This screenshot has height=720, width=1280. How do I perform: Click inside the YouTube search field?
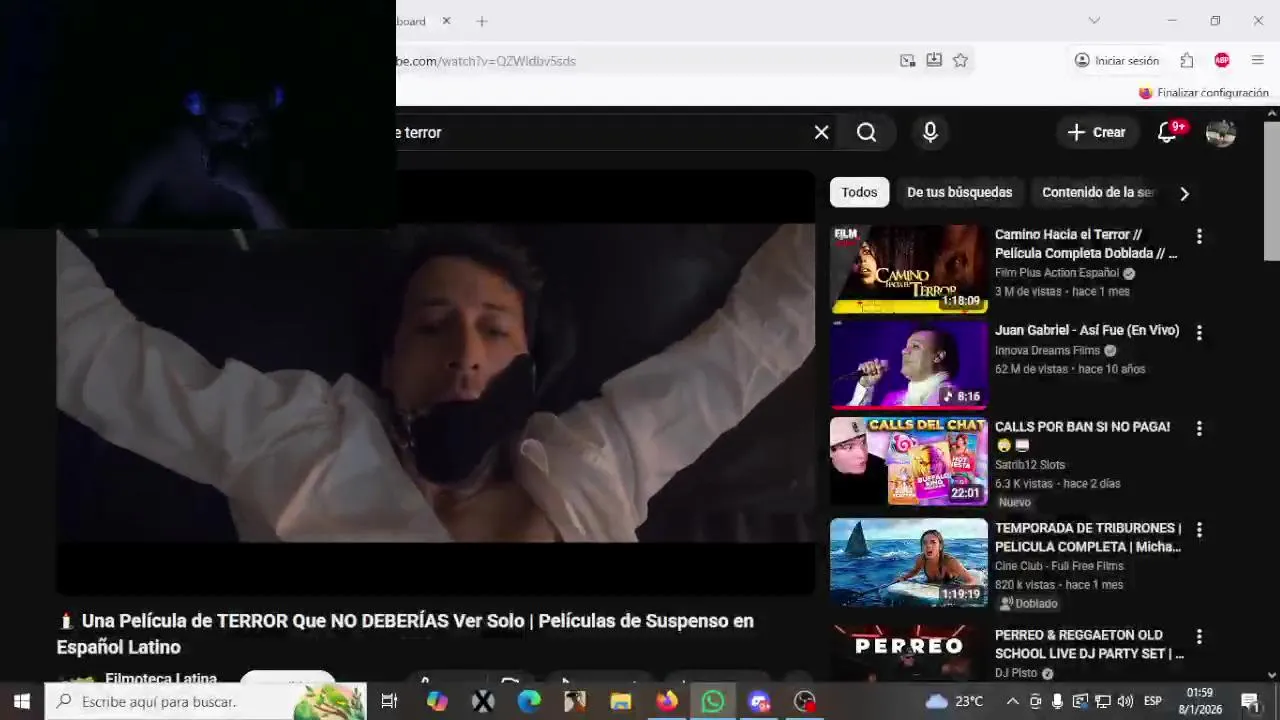click(600, 132)
